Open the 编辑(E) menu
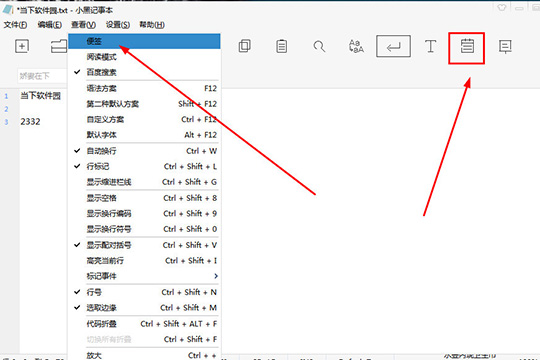The height and width of the screenshot is (360, 540). pyautogui.click(x=50, y=25)
